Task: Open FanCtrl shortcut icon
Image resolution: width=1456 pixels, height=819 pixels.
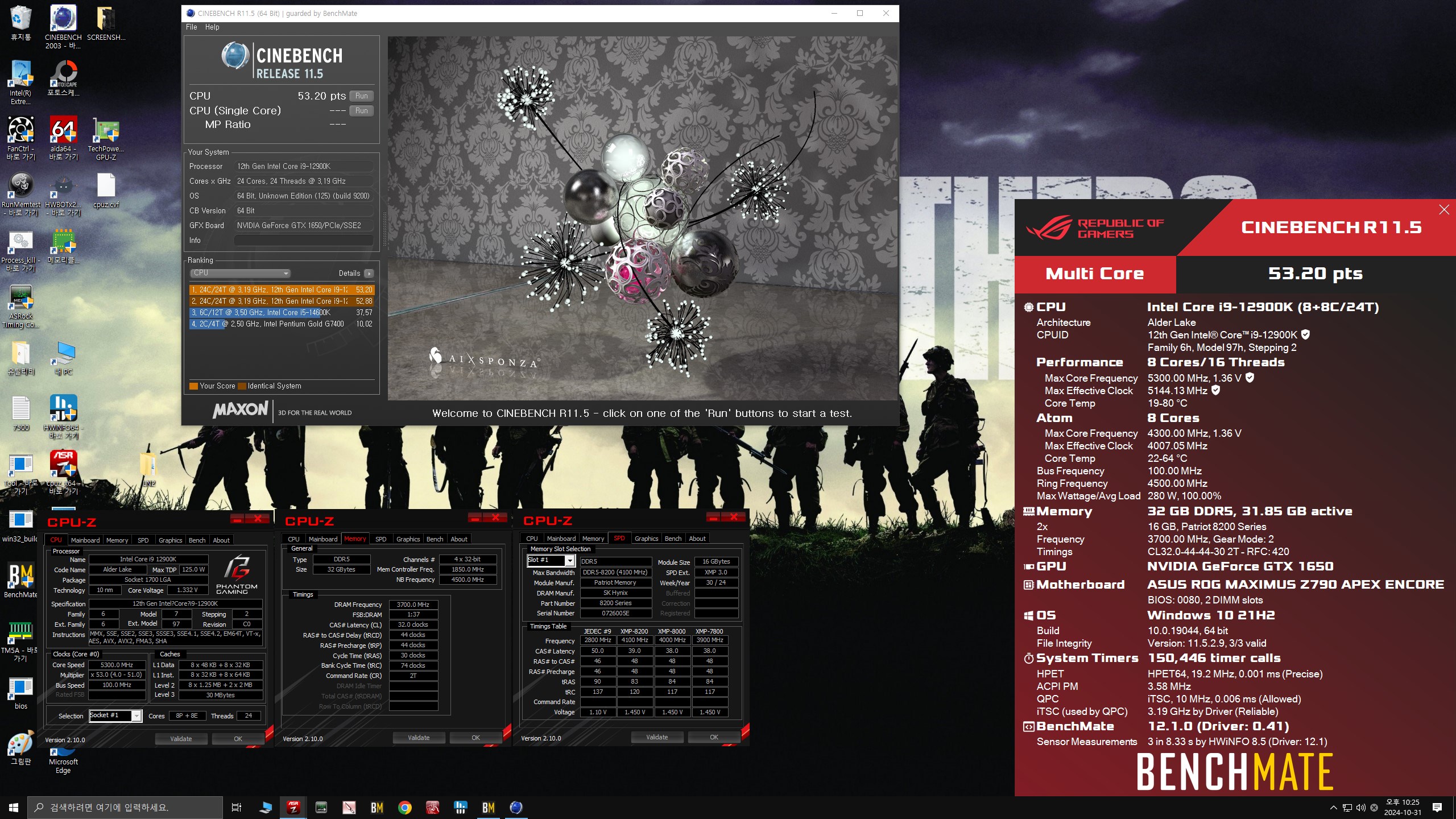Action: pos(20,138)
